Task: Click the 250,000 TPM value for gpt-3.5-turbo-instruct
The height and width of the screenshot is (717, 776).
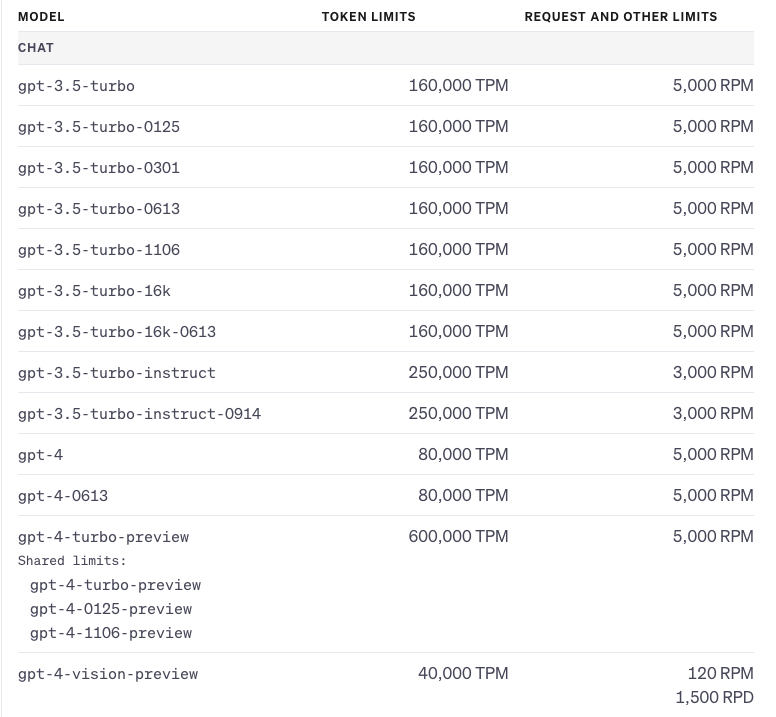Action: point(458,372)
